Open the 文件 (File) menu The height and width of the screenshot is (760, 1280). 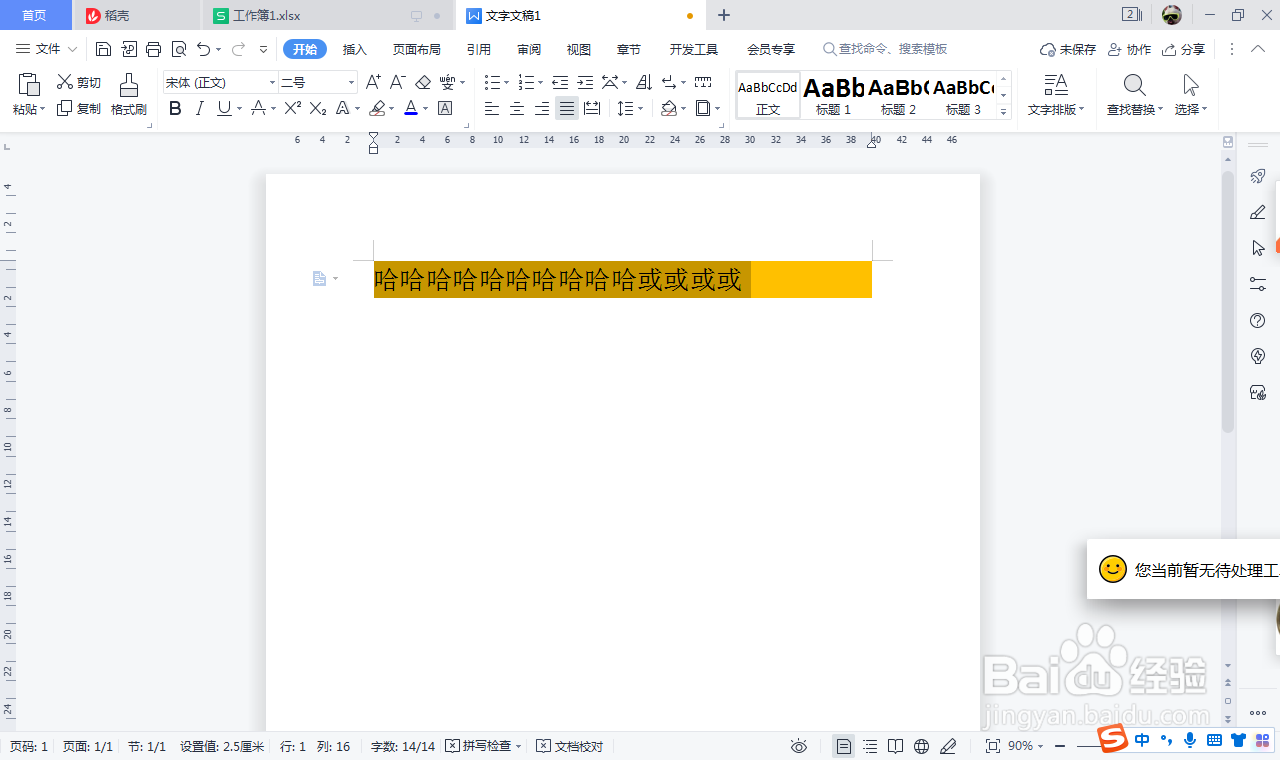pos(46,49)
